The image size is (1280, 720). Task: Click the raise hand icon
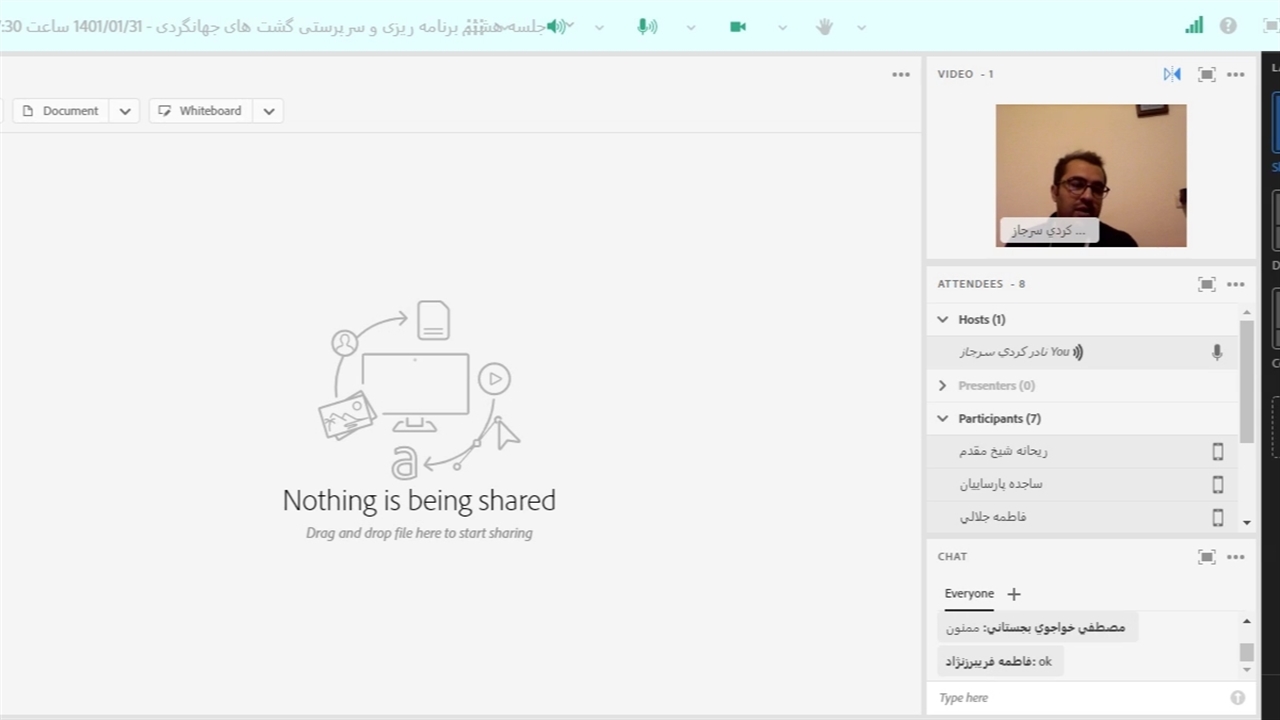pos(824,27)
